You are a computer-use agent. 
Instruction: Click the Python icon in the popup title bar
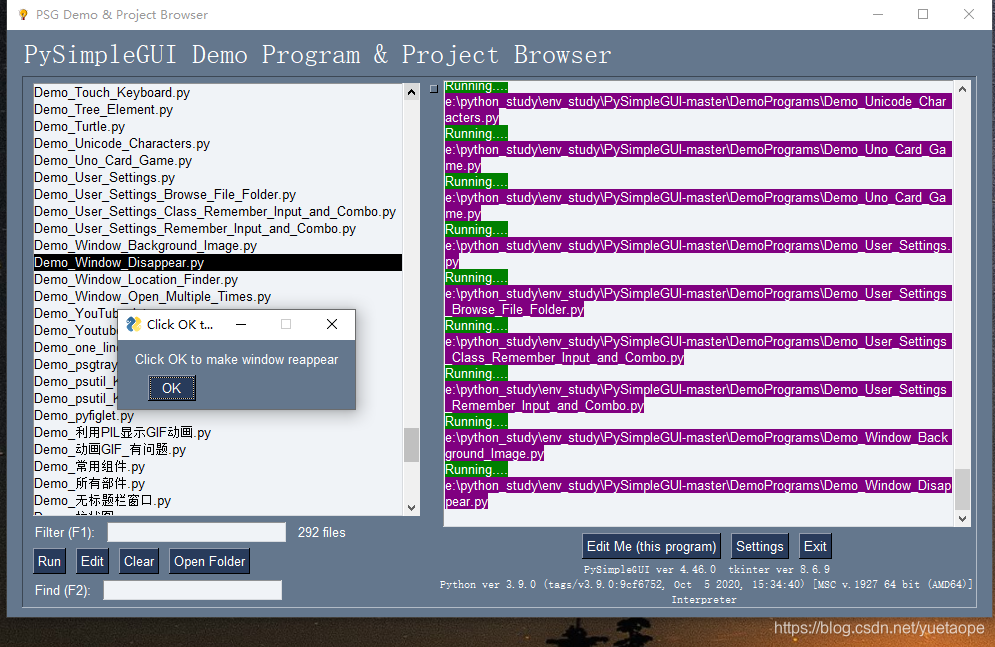pos(133,324)
